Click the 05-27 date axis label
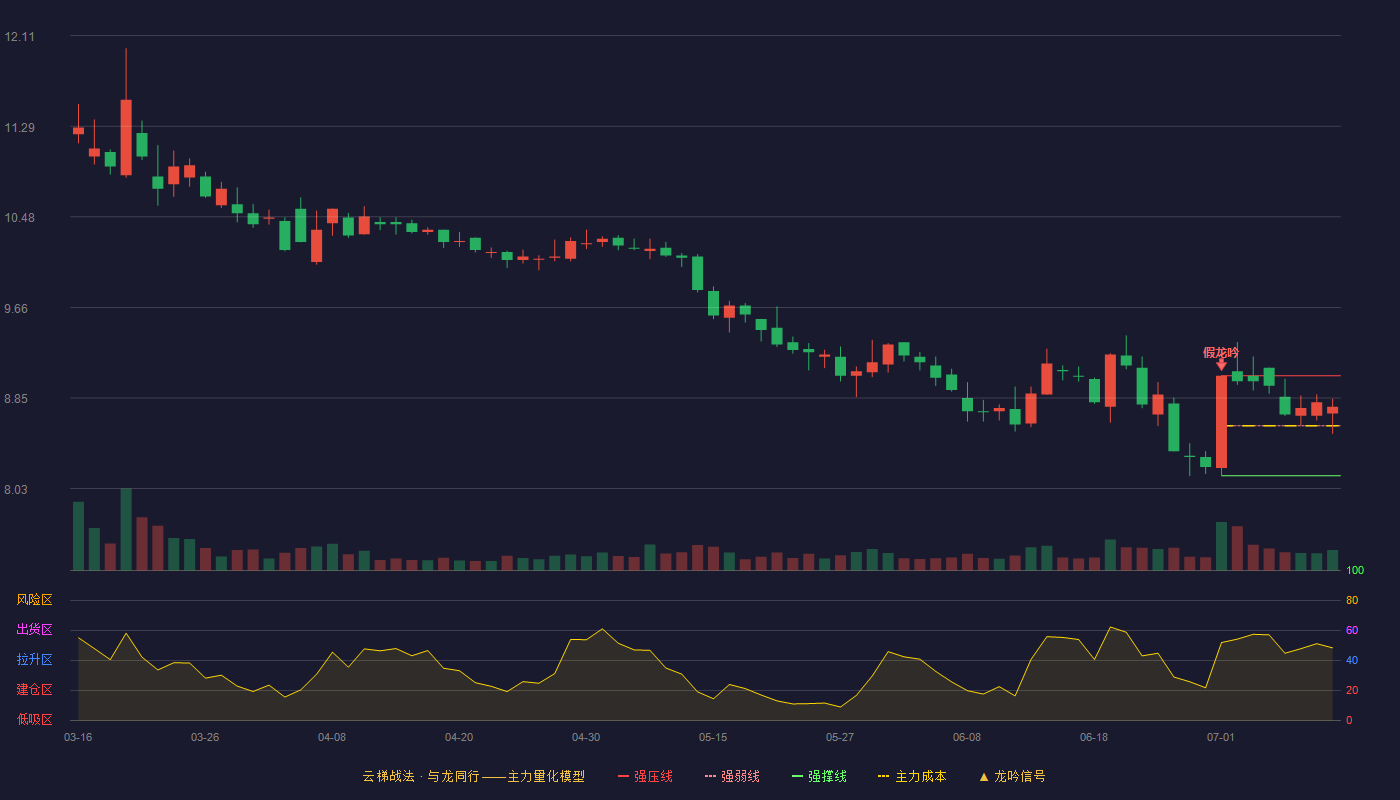This screenshot has width=1400, height=800. pos(840,737)
